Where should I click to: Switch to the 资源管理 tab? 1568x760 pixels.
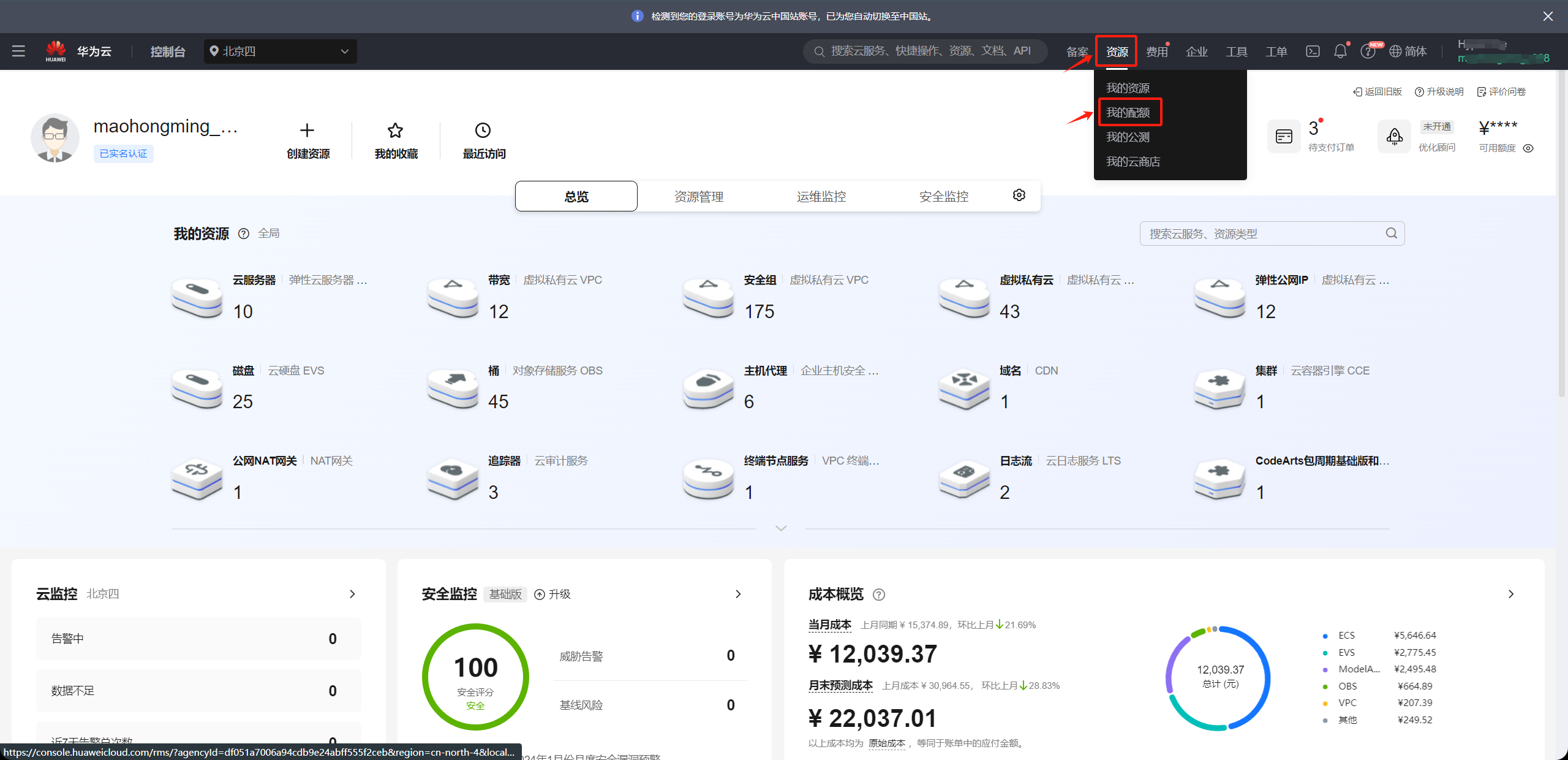(699, 197)
